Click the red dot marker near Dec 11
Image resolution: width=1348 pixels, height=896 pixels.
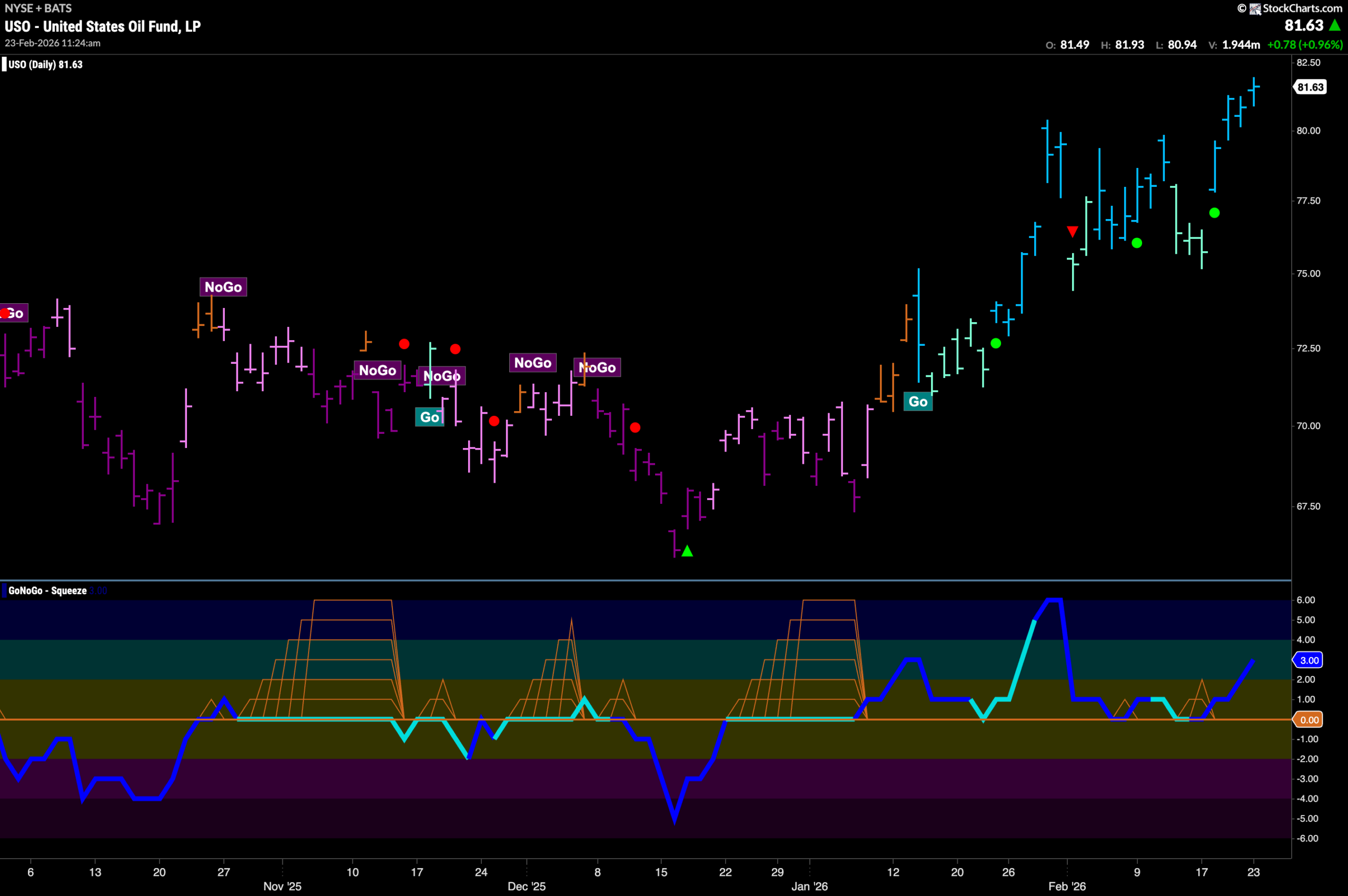tap(635, 427)
